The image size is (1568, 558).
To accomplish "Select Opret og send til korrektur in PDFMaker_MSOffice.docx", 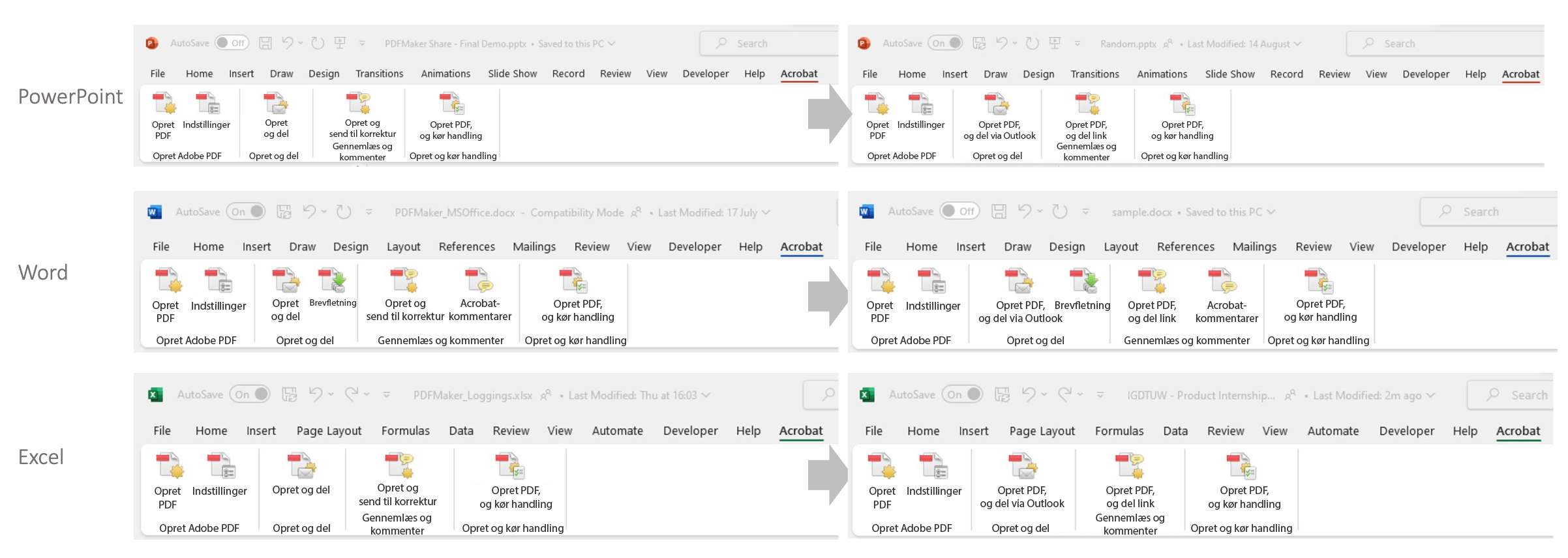I will [405, 295].
